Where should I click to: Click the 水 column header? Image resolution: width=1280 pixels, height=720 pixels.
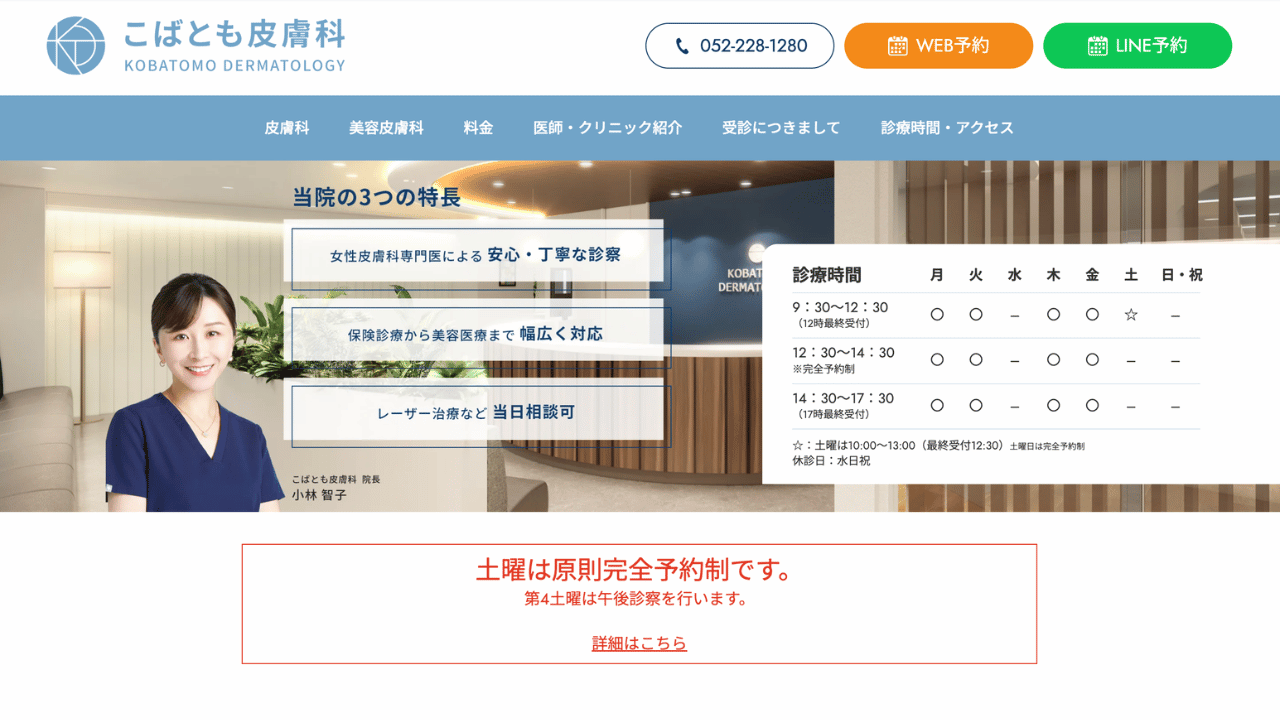pos(1014,275)
